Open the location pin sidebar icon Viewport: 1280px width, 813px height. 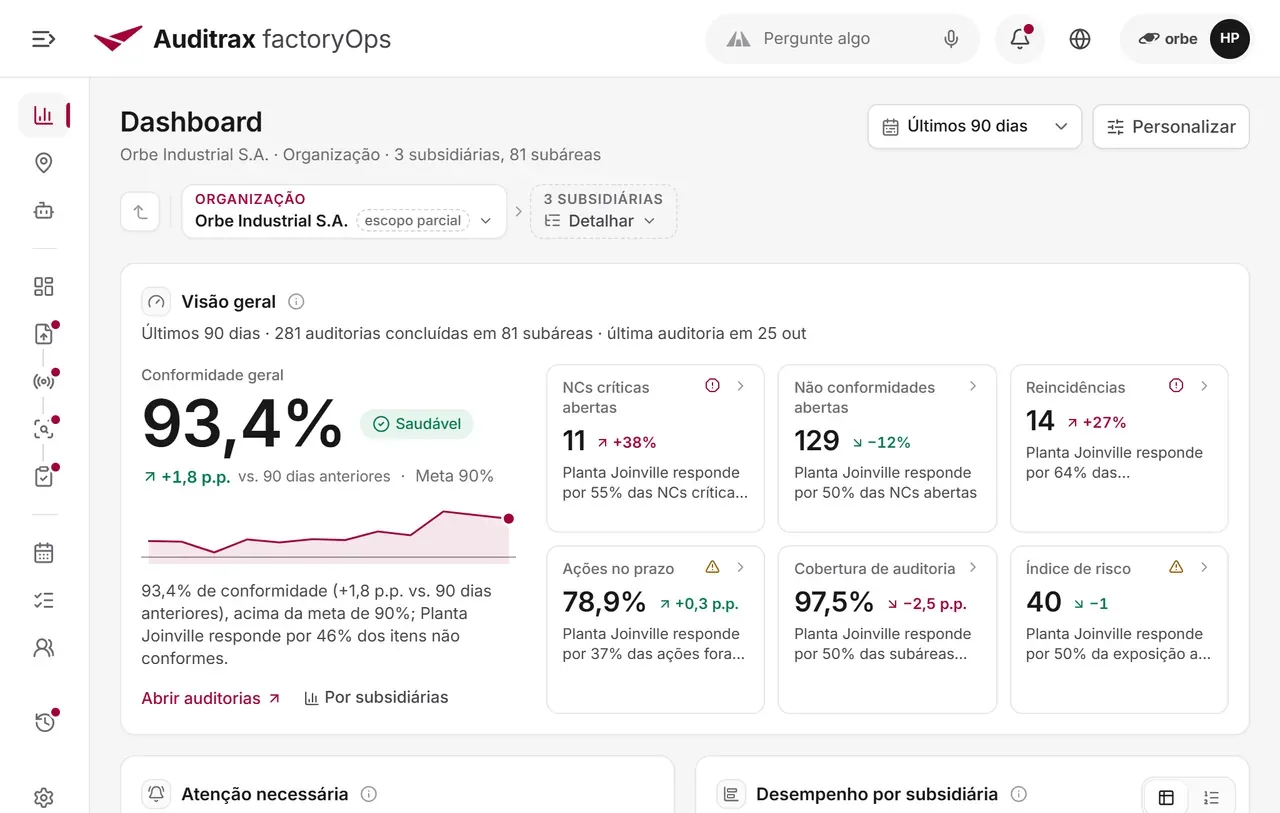click(43, 163)
